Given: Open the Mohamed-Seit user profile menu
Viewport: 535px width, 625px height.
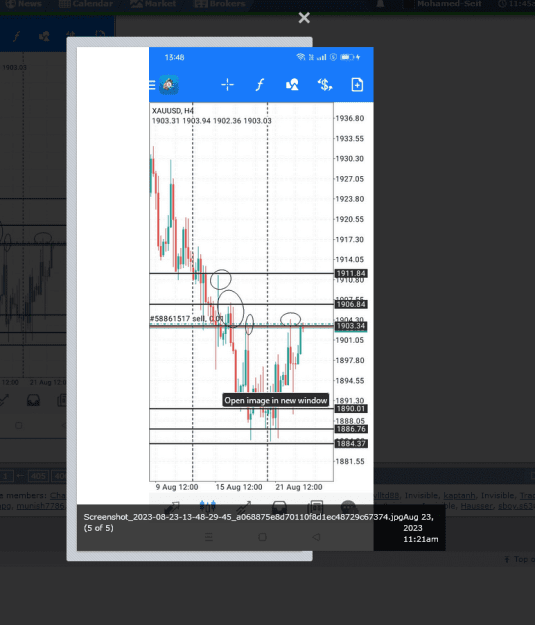Looking at the screenshot, I should [449, 4].
